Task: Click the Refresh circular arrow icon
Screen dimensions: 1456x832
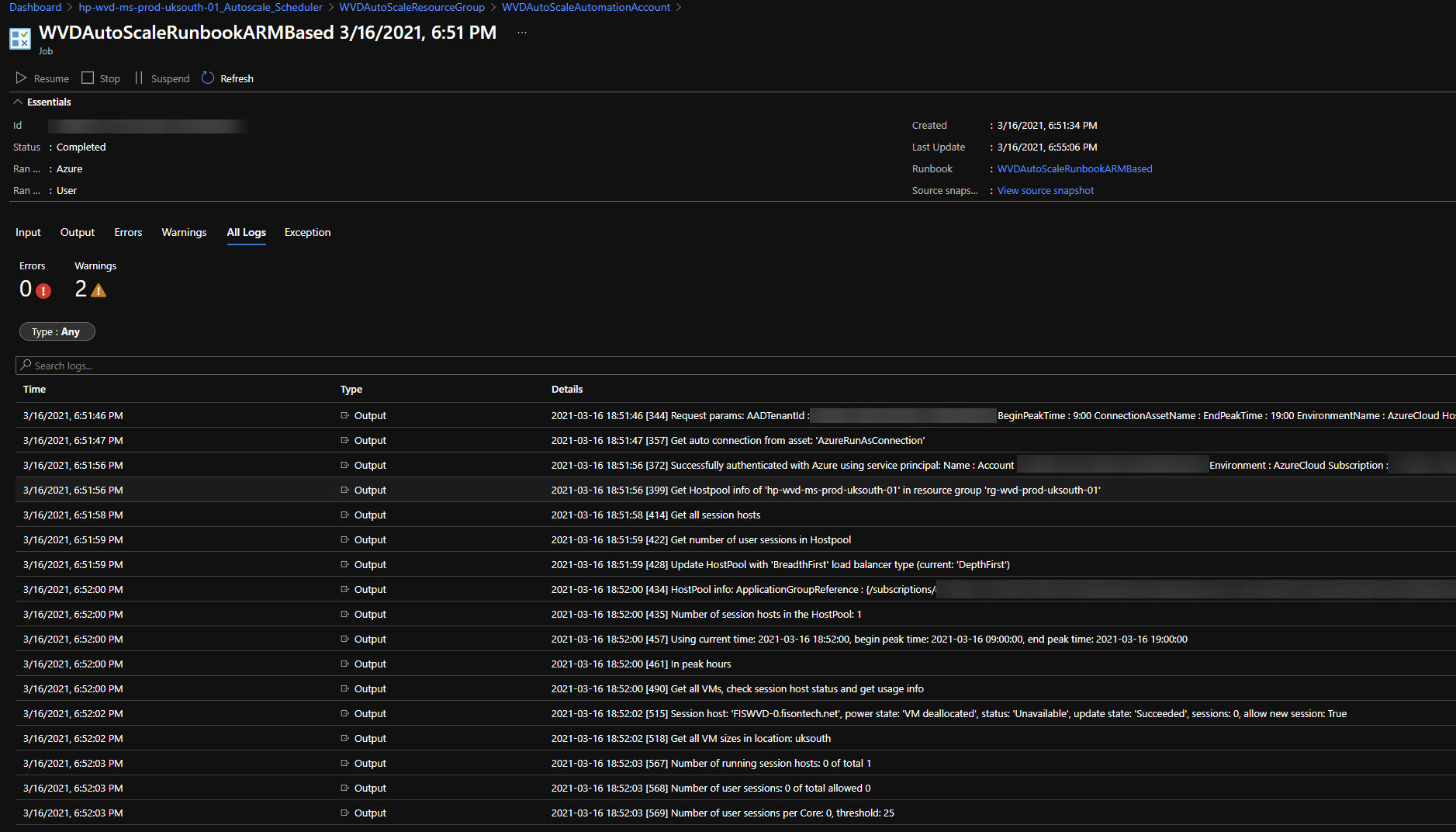Action: click(x=208, y=78)
